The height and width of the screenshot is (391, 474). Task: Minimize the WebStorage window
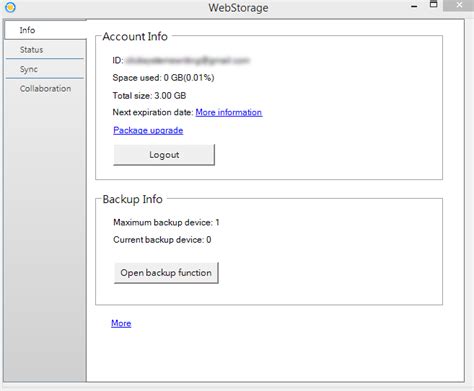click(414, 6)
